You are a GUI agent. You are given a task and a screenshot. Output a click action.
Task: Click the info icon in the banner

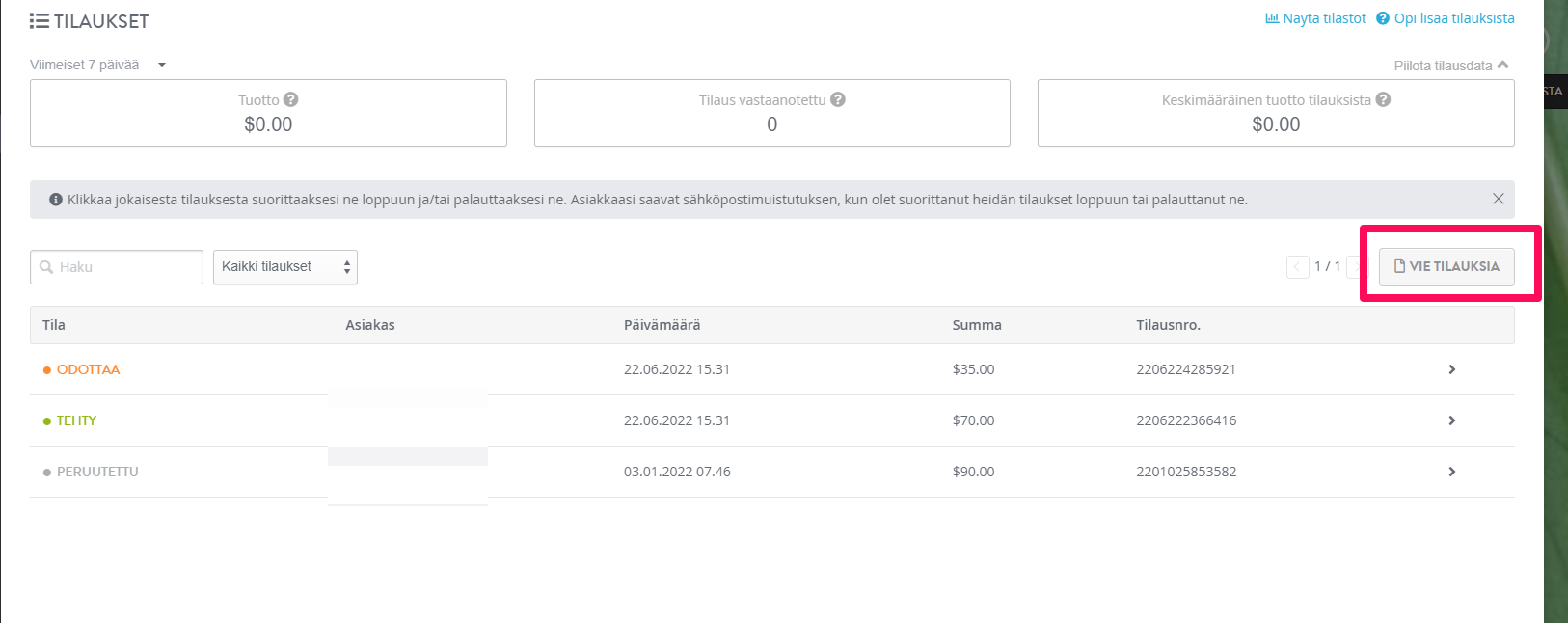[x=56, y=200]
